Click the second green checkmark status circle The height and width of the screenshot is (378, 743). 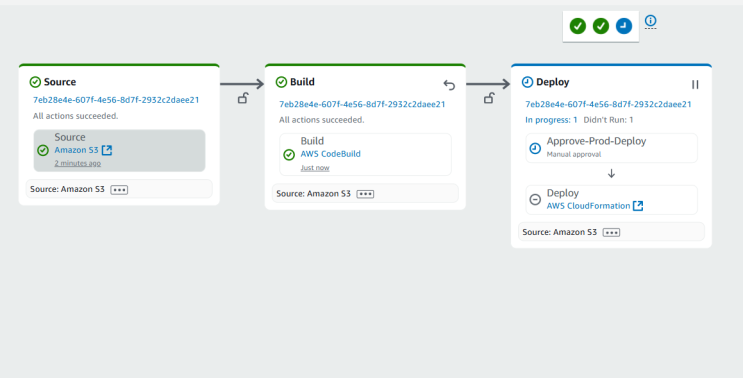(601, 26)
